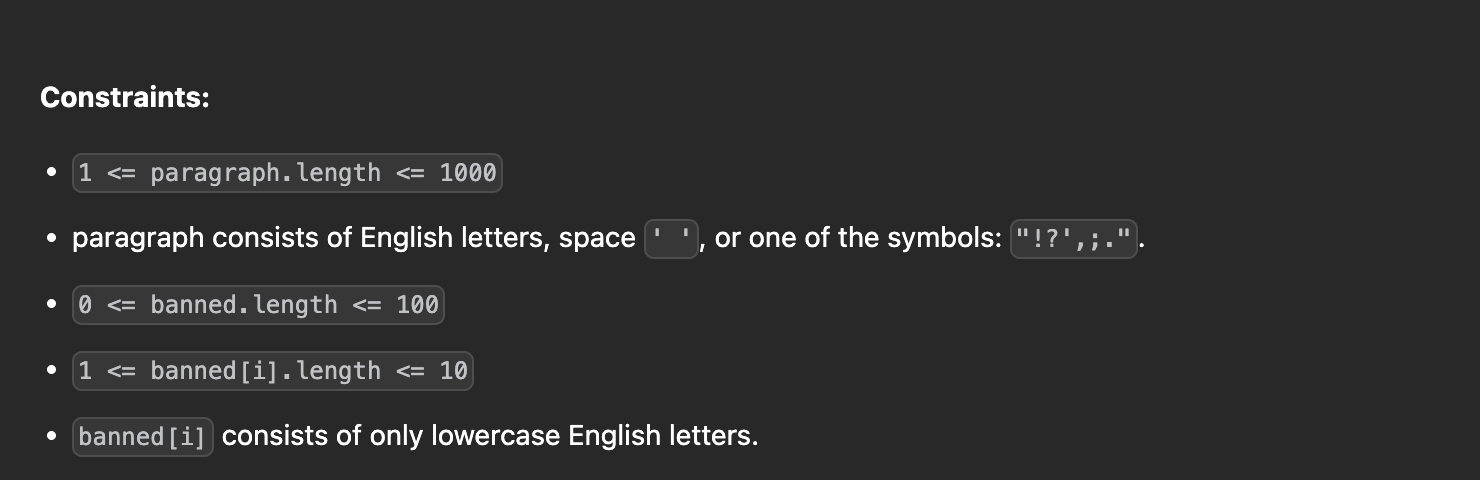
Task: Click "banned[i].length" in the fourth constraint
Action: [x=266, y=371]
